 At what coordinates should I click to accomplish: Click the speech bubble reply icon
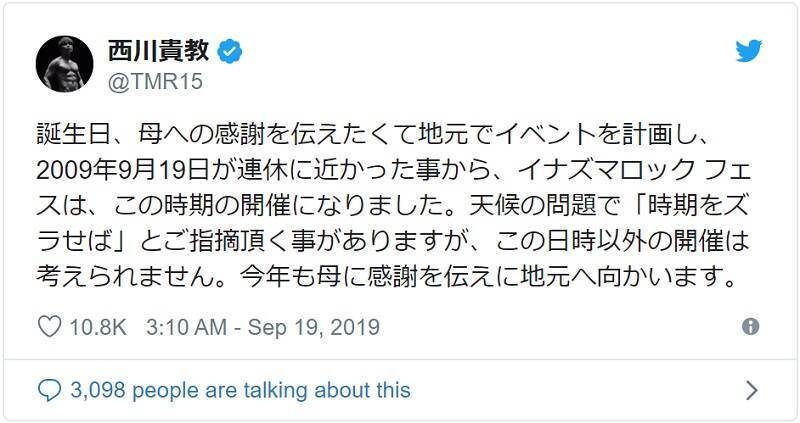point(49,389)
